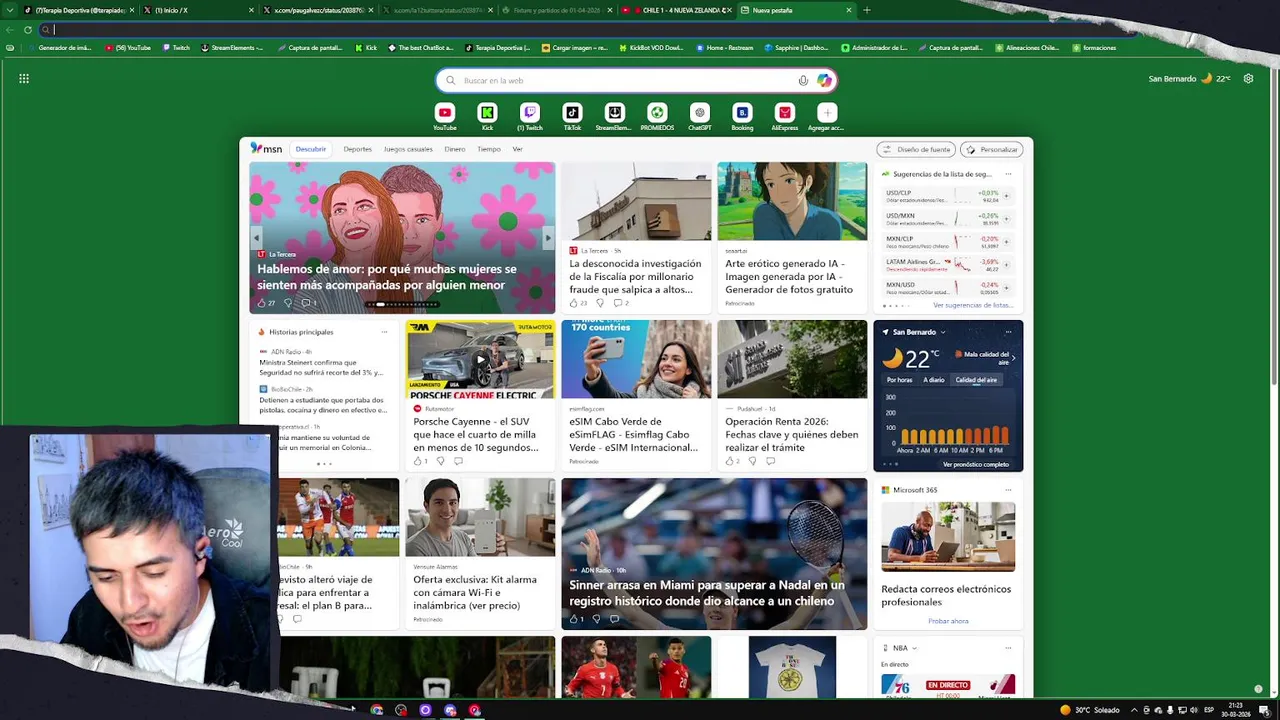Click the Personalizar button
This screenshot has height=720, width=1280.
[x=992, y=149]
